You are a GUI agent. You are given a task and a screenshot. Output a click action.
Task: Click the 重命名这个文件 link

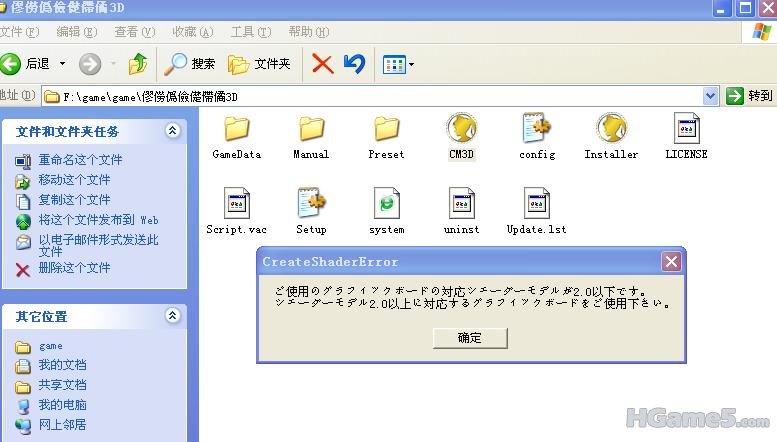[80, 160]
